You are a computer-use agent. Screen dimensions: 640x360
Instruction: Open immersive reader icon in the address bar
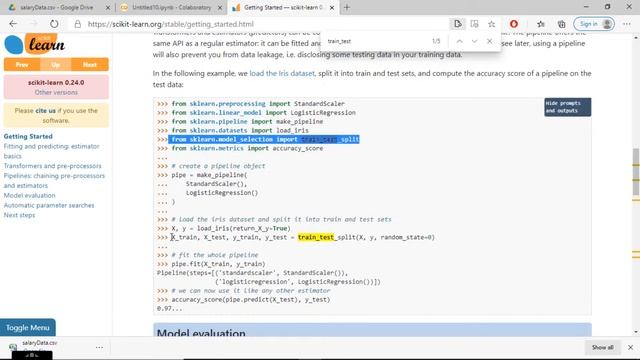tap(474, 24)
